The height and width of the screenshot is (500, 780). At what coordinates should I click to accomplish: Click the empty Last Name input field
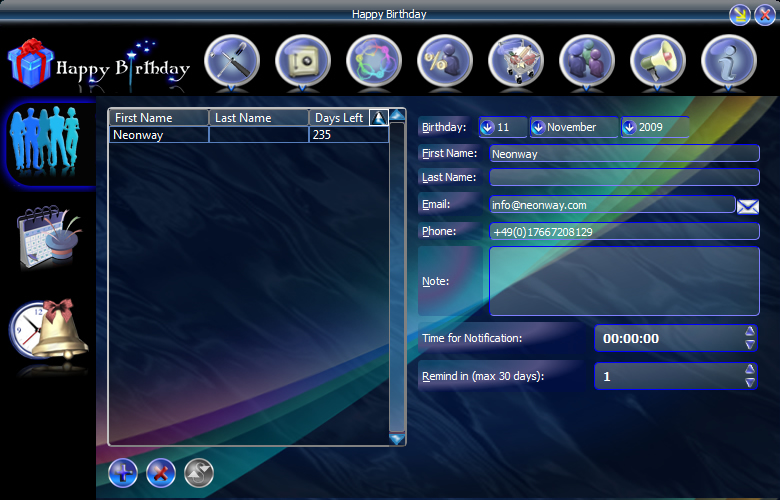click(624, 177)
